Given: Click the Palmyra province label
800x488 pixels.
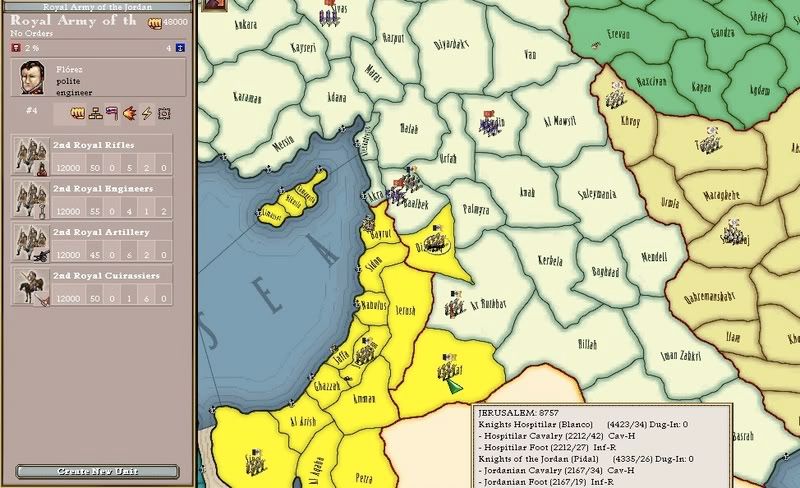Looking at the screenshot, I should click(x=476, y=209).
